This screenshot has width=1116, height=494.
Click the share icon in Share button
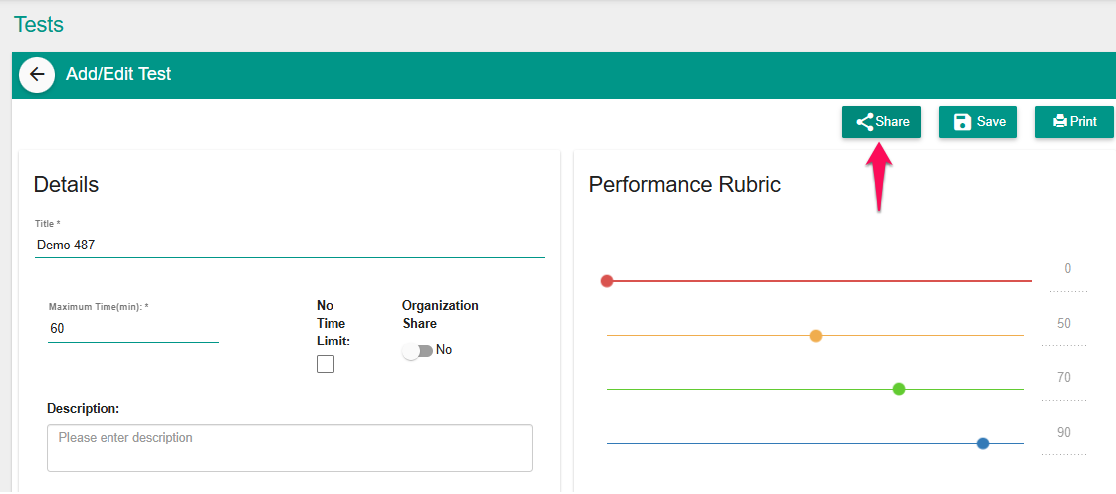click(x=865, y=122)
